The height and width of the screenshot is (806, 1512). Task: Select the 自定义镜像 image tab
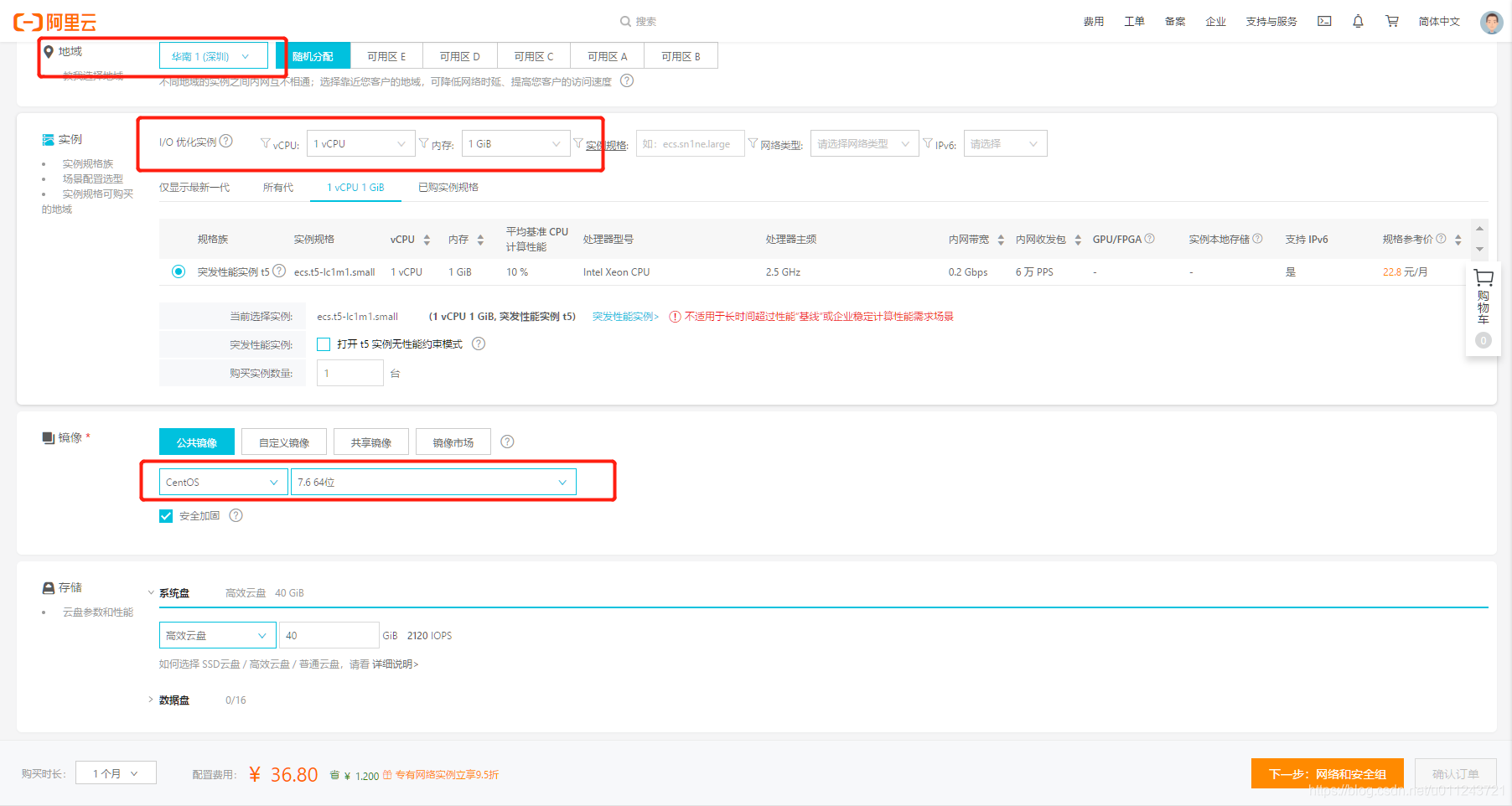click(x=284, y=442)
